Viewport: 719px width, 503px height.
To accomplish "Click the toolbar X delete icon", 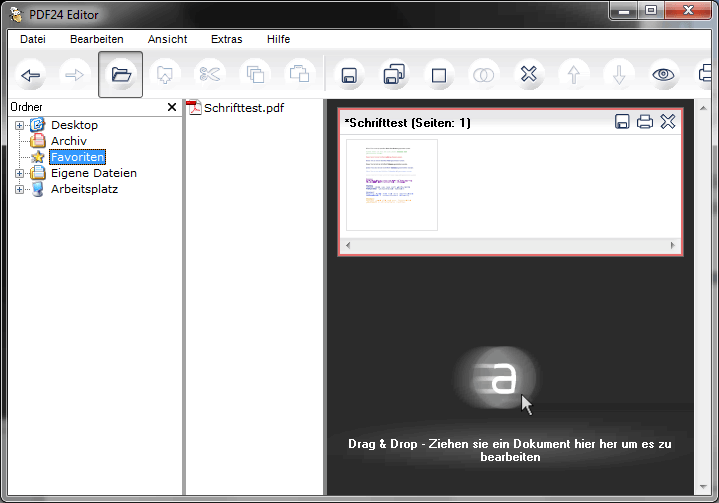I will 529,74.
